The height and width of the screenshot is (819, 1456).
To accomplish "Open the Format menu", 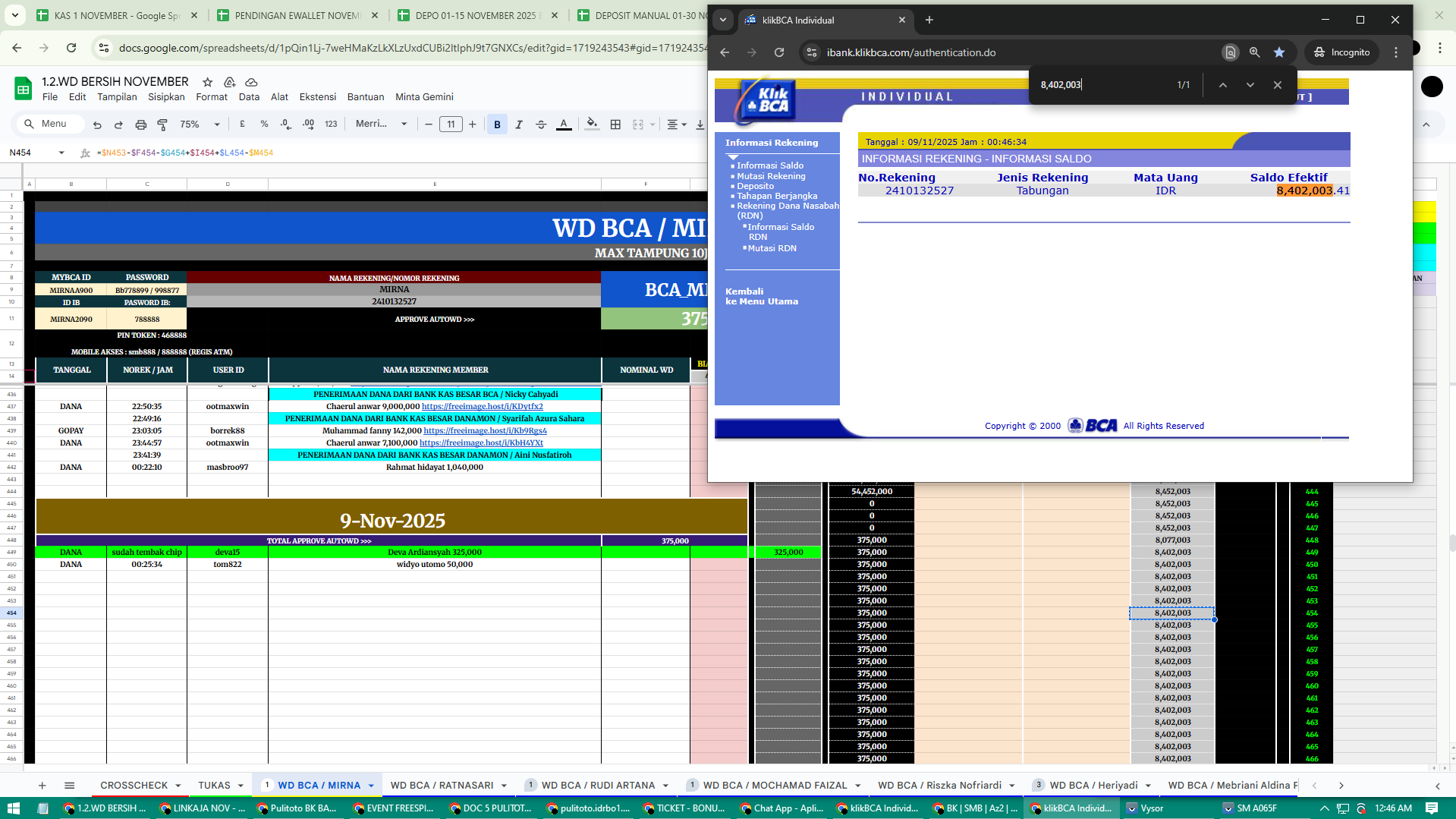I will click(x=212, y=97).
